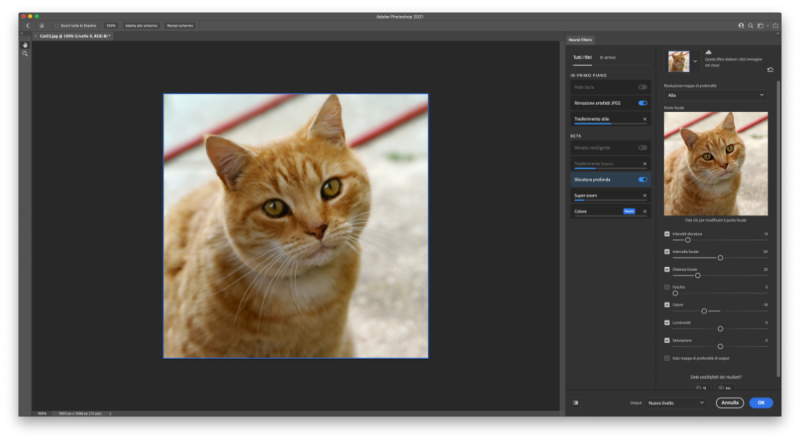Toggle Rimozione artefatti JPEG filter off
Viewport: 800px width, 441px height.
[x=642, y=102]
